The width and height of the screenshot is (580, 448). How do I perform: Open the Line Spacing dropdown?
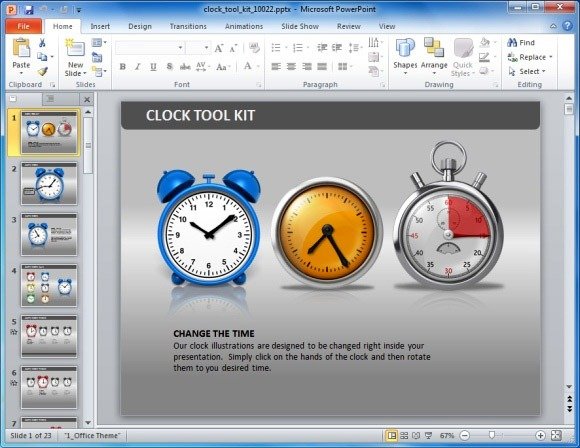pos(355,47)
